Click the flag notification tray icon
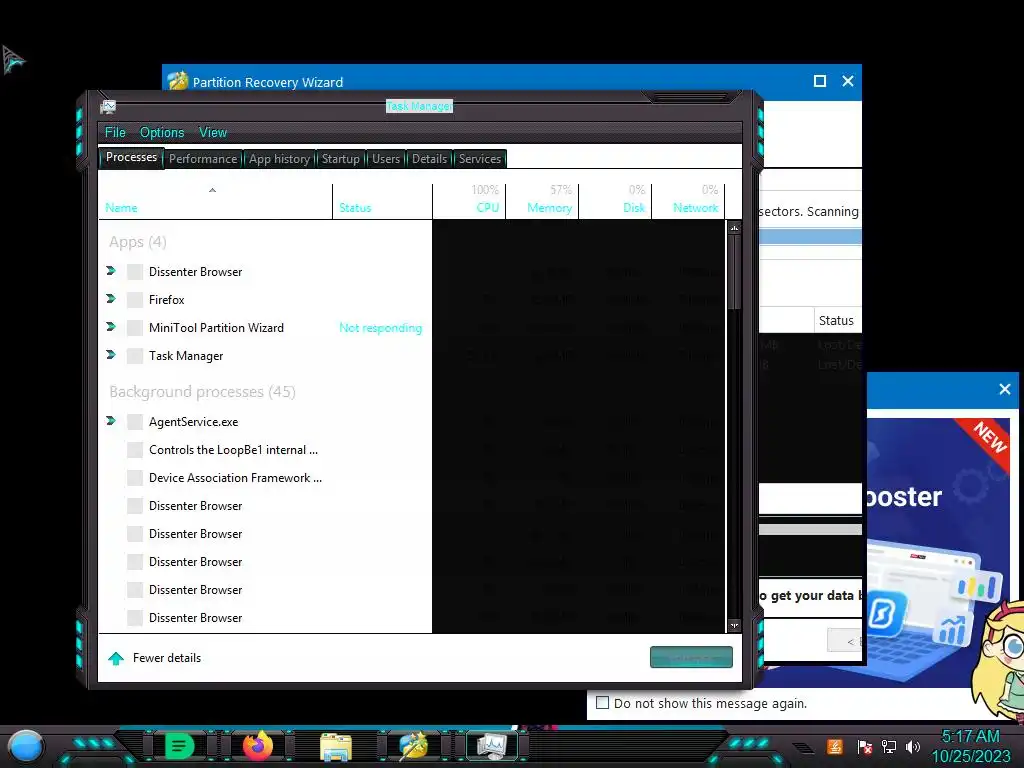 [864, 747]
